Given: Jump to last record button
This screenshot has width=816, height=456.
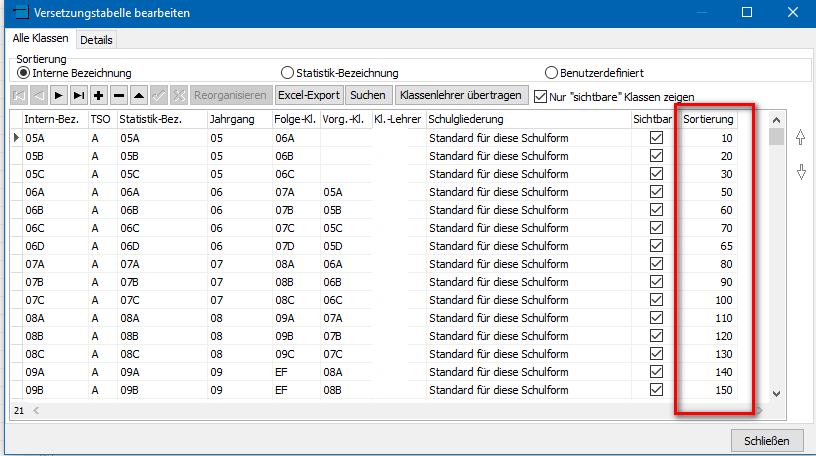Looking at the screenshot, I should click(x=79, y=95).
